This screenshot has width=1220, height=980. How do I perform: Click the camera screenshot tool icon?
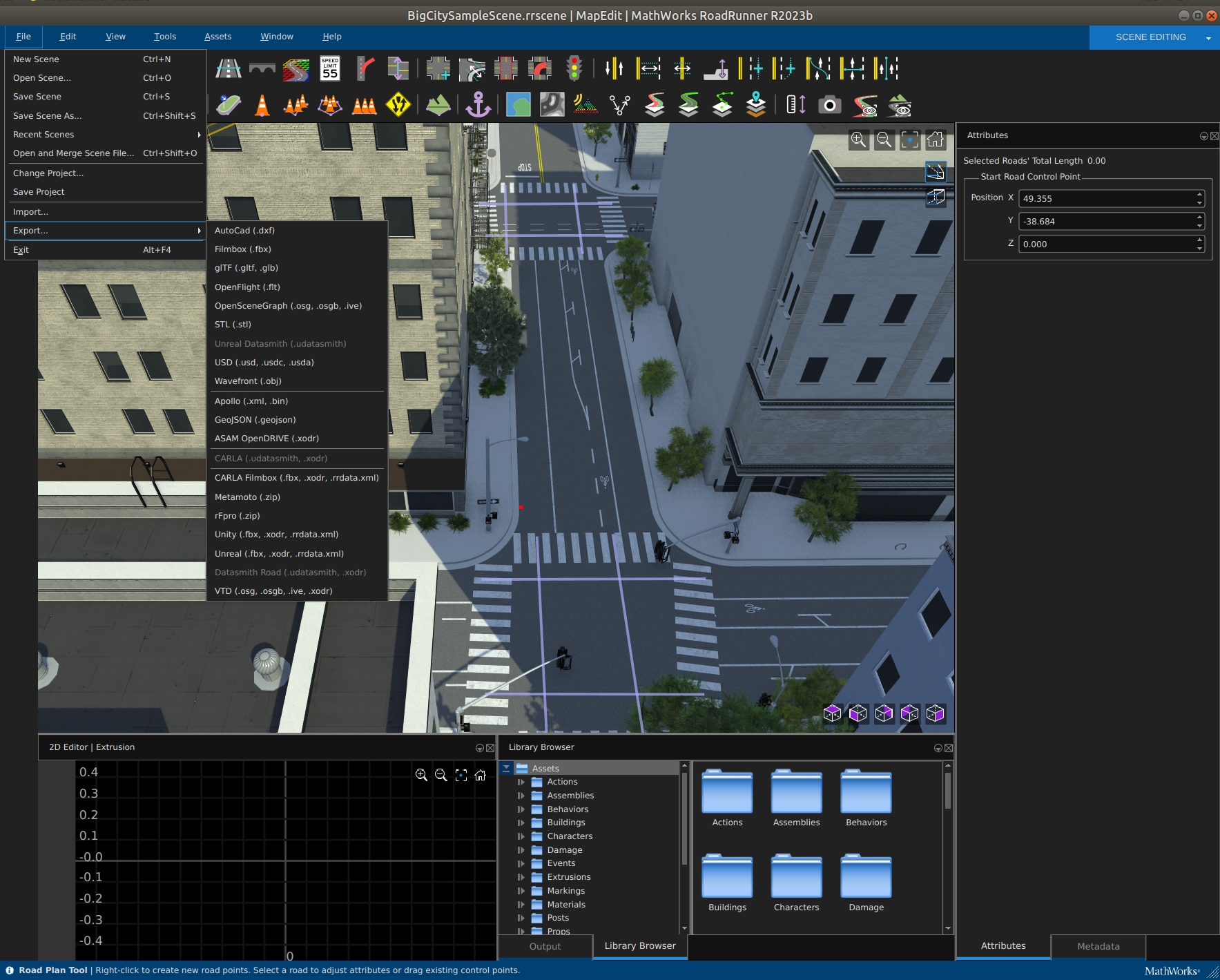pyautogui.click(x=829, y=105)
